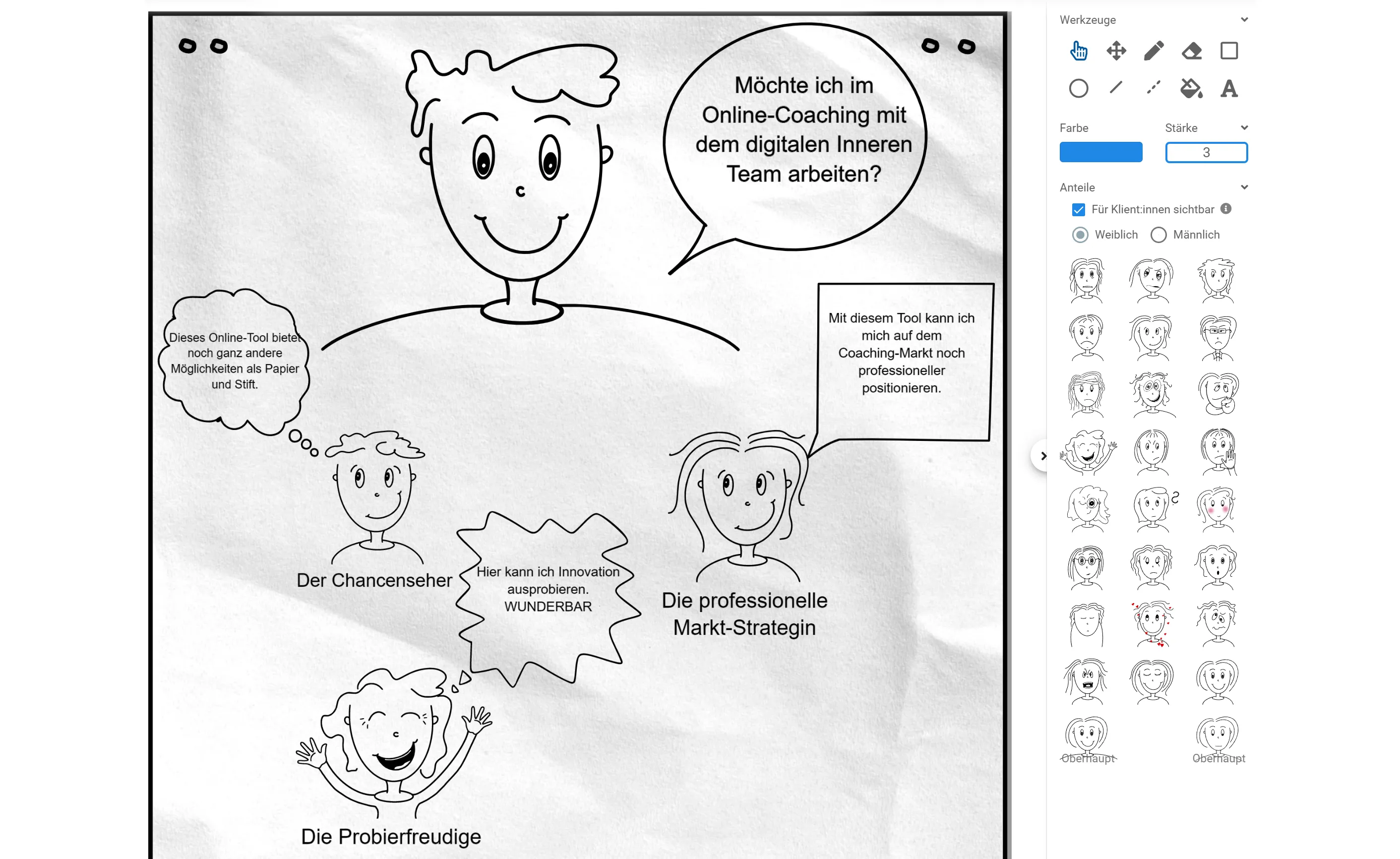Pick the shouting face with open mouth
The height and width of the screenshot is (859, 1400).
pos(1087,681)
